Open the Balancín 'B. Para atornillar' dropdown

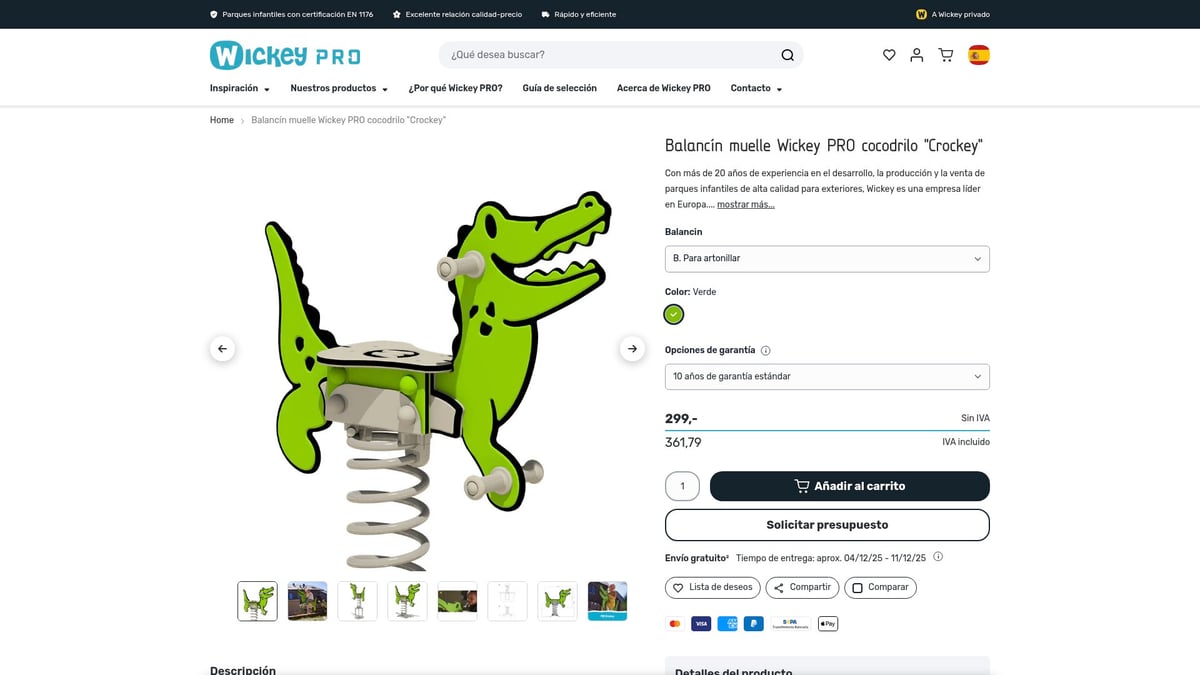point(827,258)
